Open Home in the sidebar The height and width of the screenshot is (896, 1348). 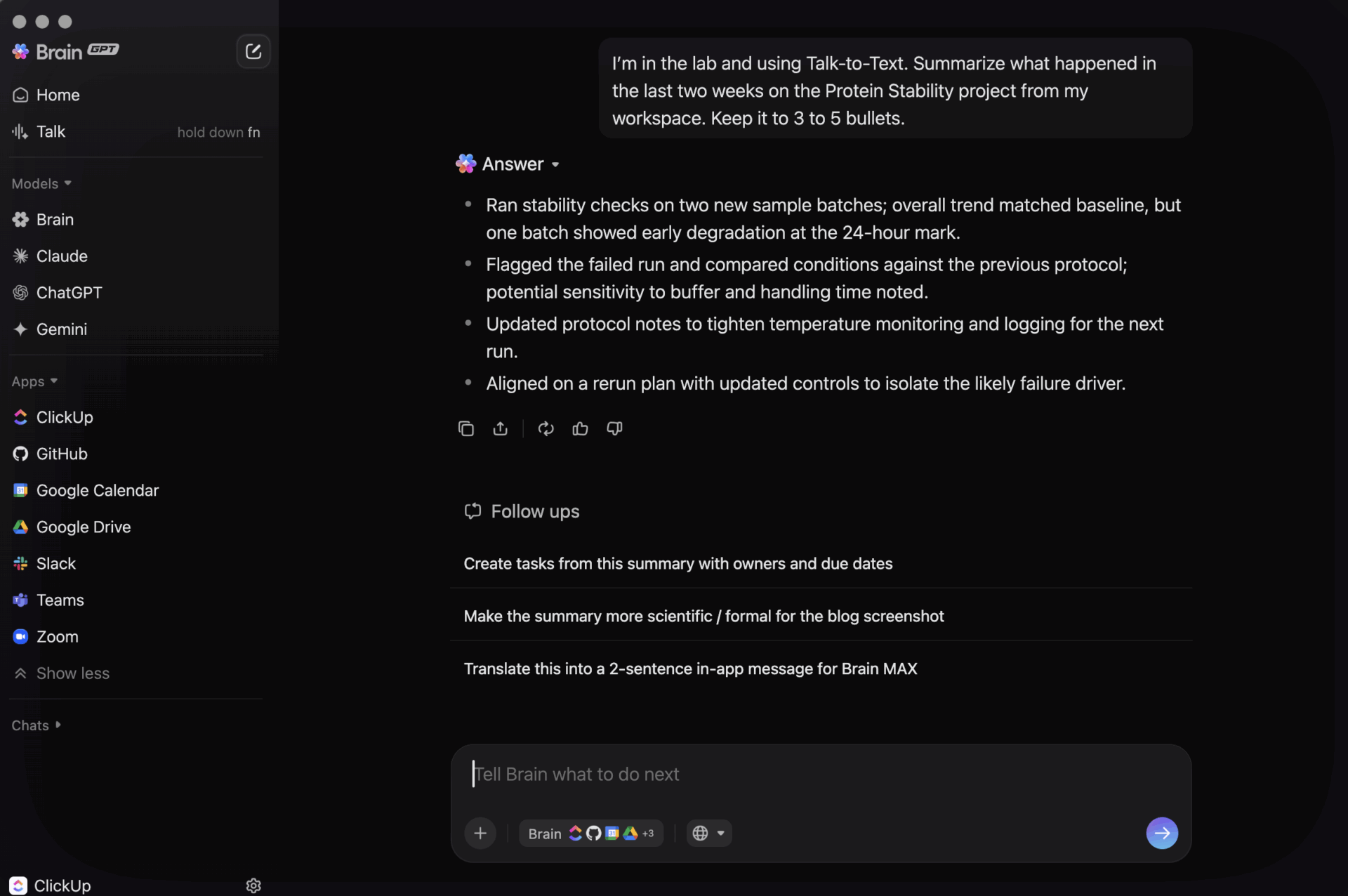58,95
